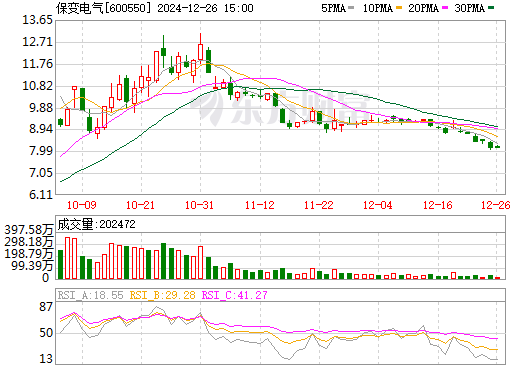Screen dimensions: 520x365
Task: Click the RSI_B:29.28 indicator label
Action: 163,295
